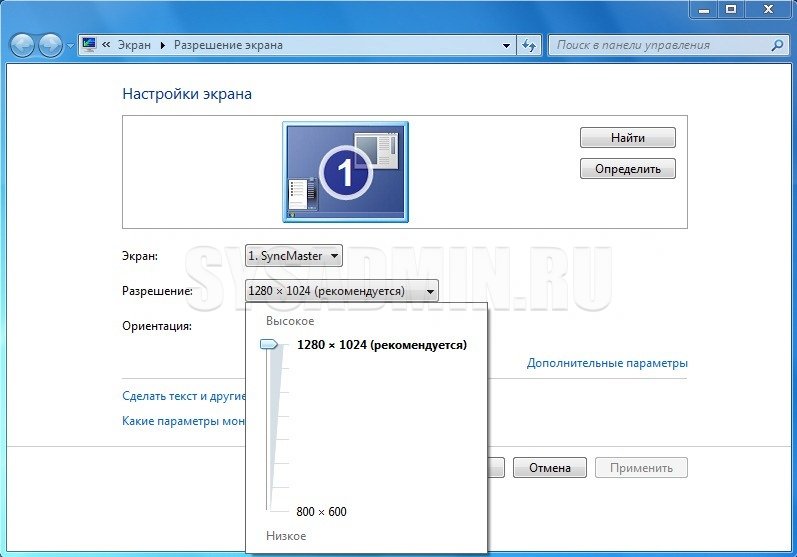Click the refresh button beside address bar
Viewport: 797px width, 557px height.
[530, 45]
